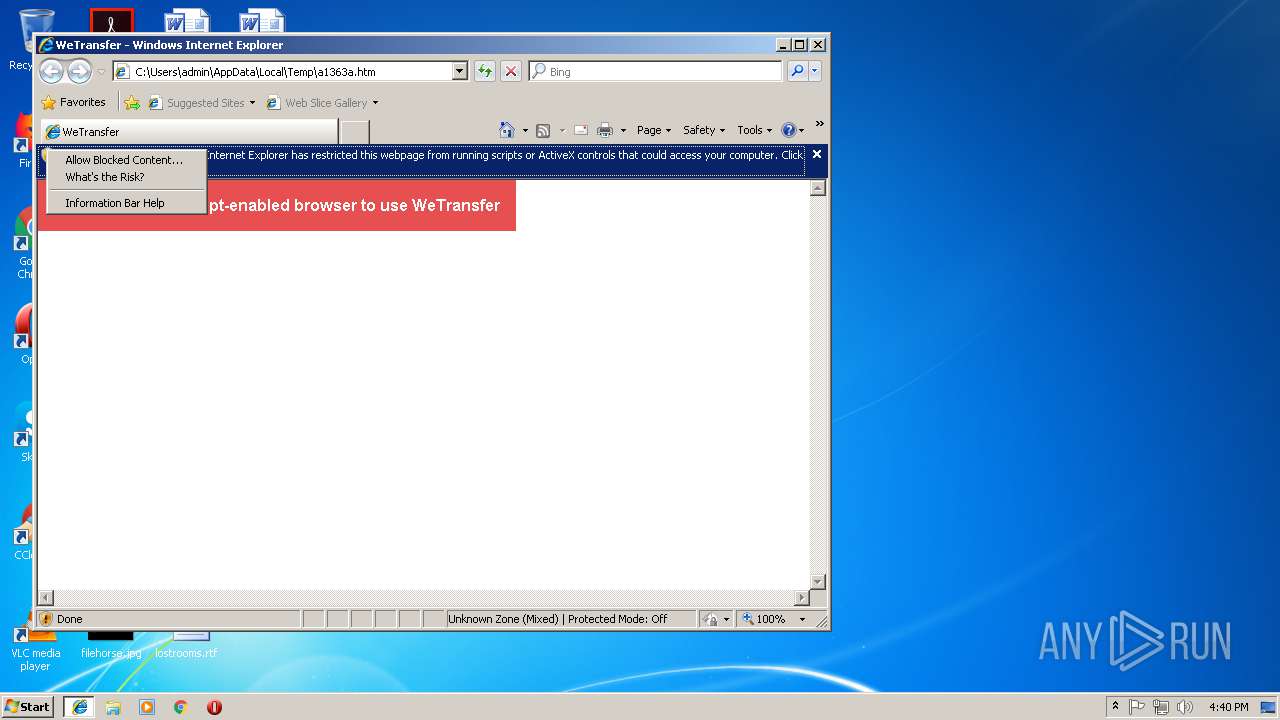This screenshot has width=1280, height=720.
Task: Go back with the Back arrow button
Action: [x=51, y=71]
